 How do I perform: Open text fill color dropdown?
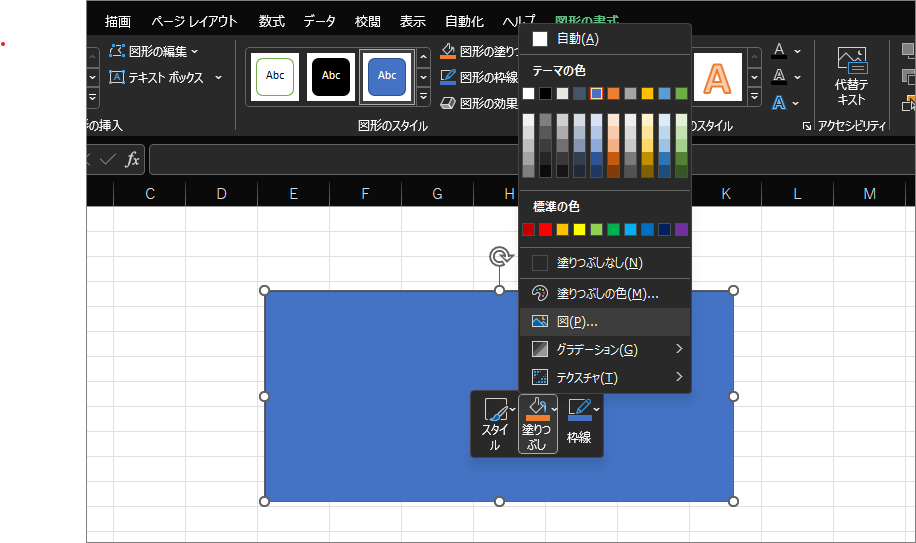pos(797,51)
